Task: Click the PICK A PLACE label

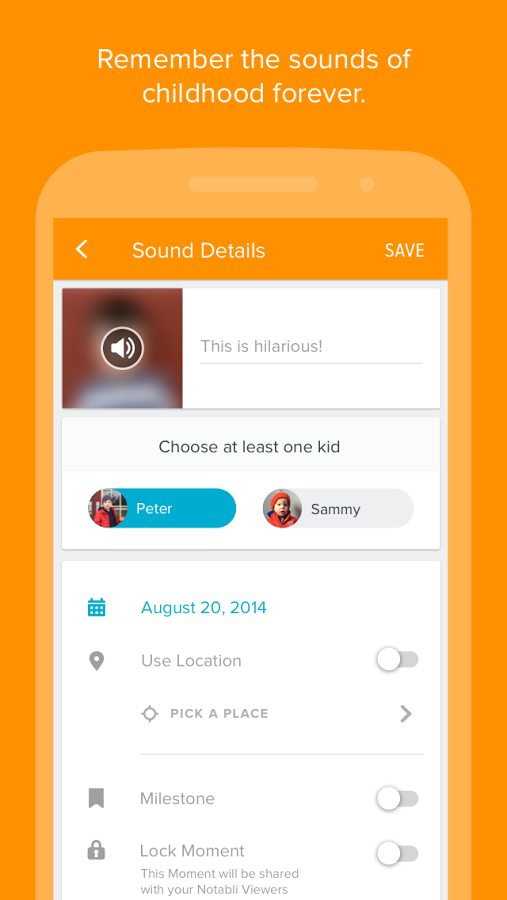Action: coord(219,713)
